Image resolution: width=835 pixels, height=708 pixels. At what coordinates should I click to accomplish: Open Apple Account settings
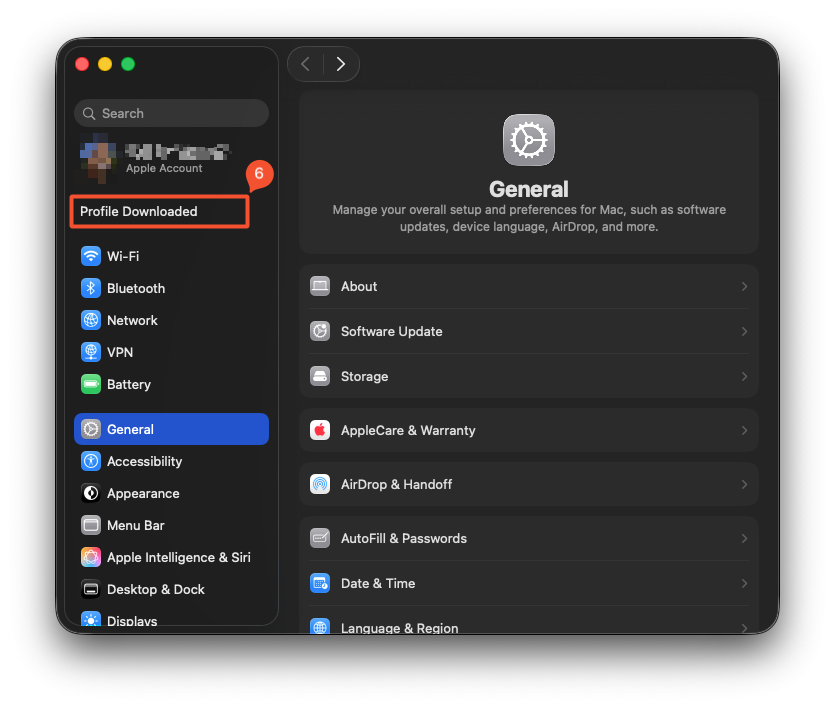point(171,159)
